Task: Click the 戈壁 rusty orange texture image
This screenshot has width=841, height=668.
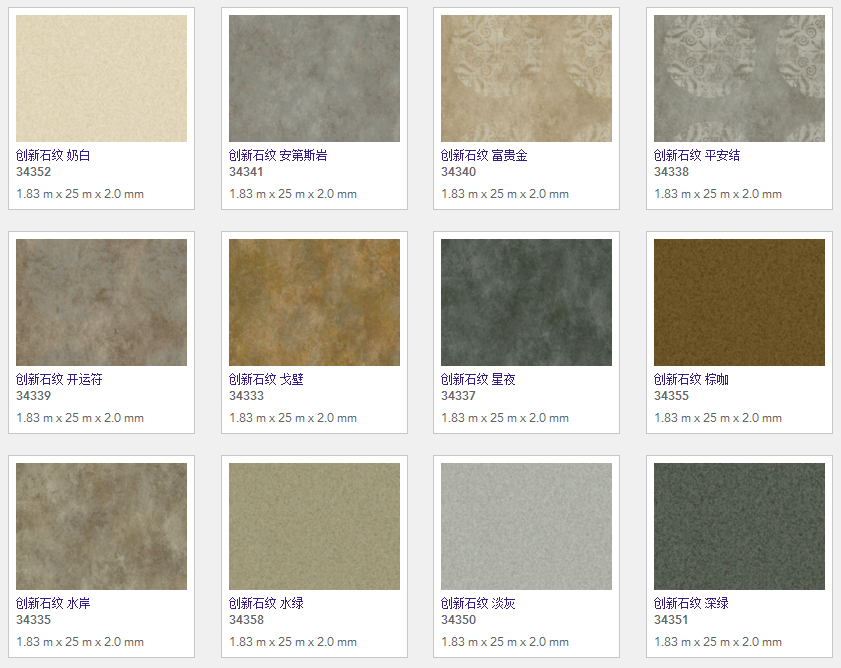Action: 314,302
